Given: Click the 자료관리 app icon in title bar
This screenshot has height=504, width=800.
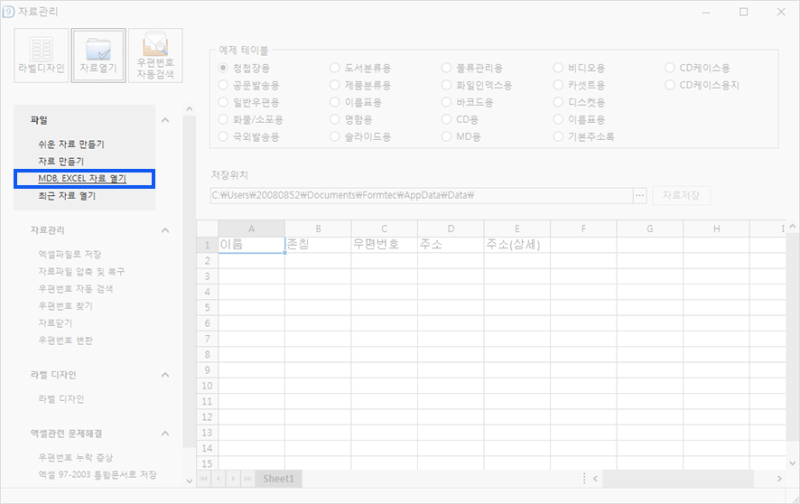Looking at the screenshot, I should (x=8, y=11).
